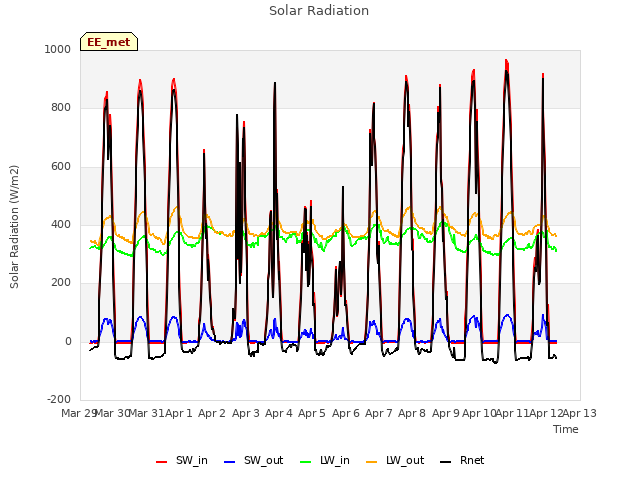The height and width of the screenshot is (480, 640).
Task: Click the Apr 6 x-axis tick label
Action: pos(346,413)
